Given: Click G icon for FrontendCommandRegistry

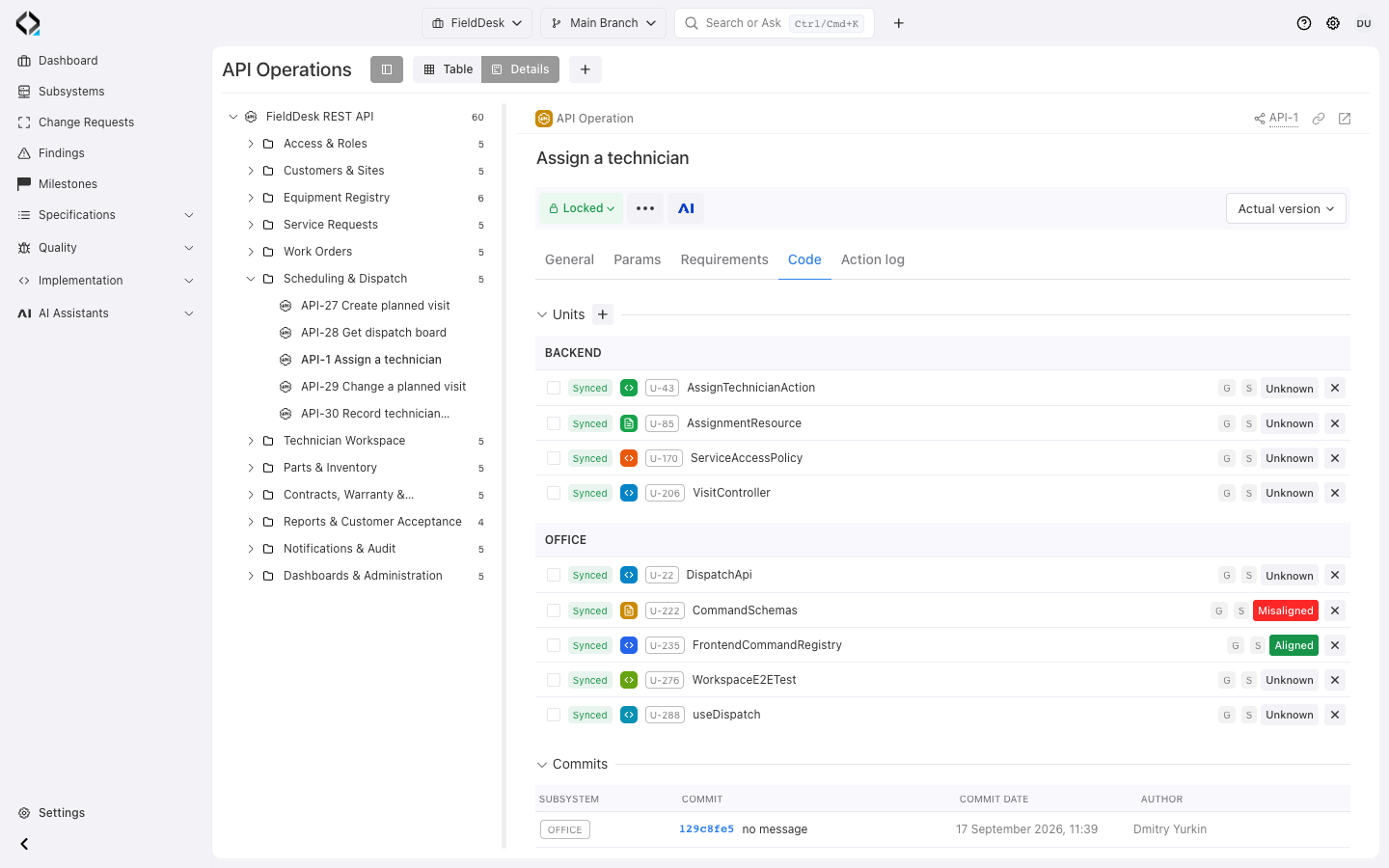Looking at the screenshot, I should [1236, 645].
